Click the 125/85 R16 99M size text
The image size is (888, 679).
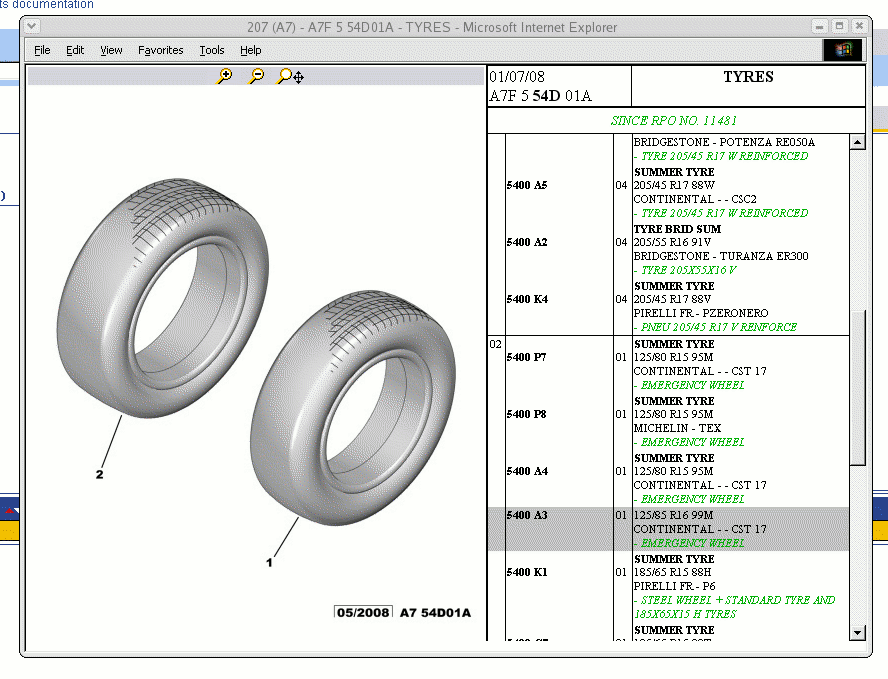(673, 515)
